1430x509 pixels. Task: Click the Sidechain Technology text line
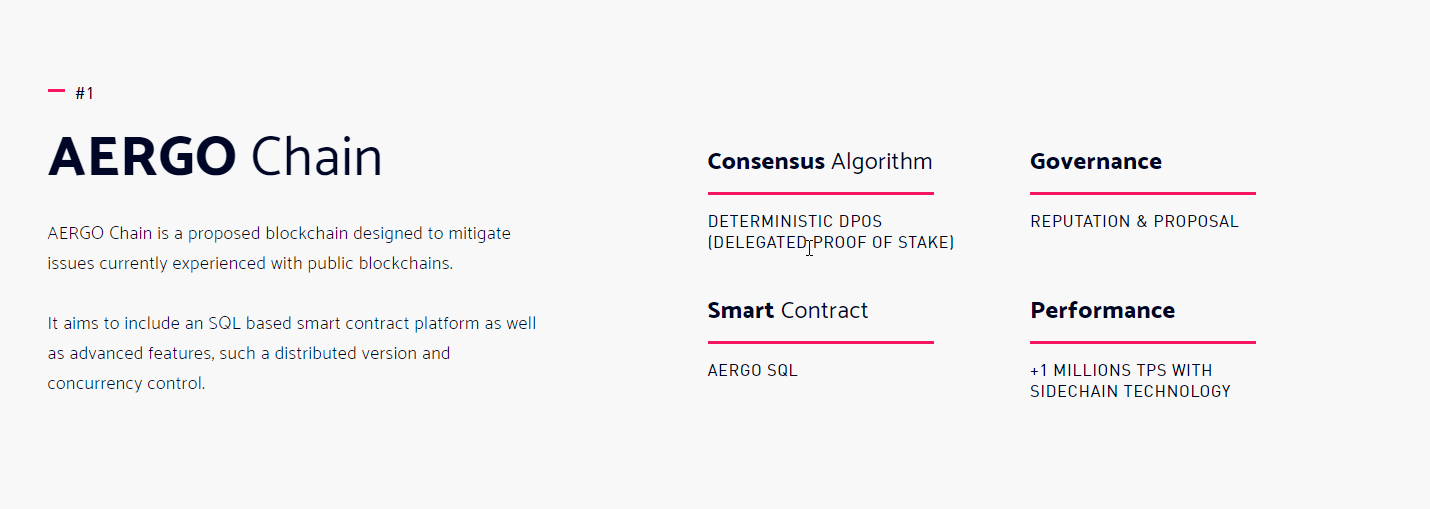click(x=1130, y=391)
